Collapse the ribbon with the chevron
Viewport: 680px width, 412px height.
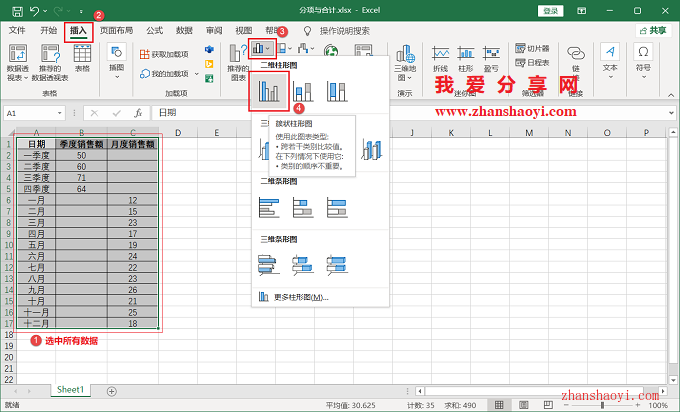(671, 95)
